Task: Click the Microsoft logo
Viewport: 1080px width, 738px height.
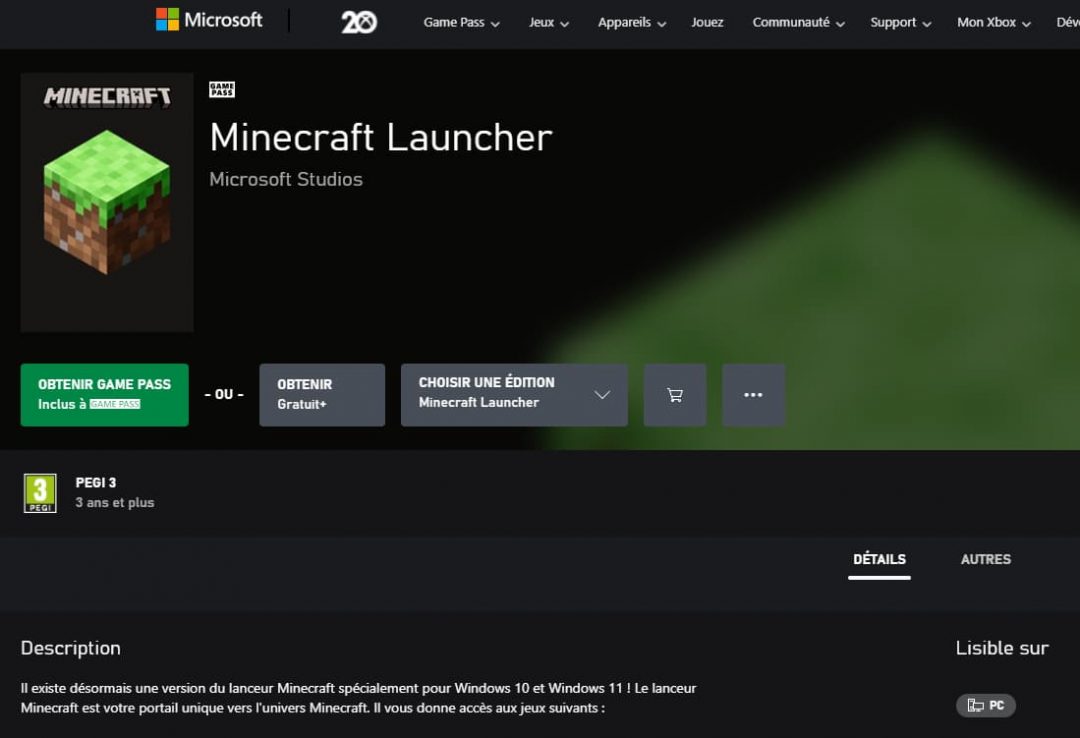Action: click(x=208, y=20)
